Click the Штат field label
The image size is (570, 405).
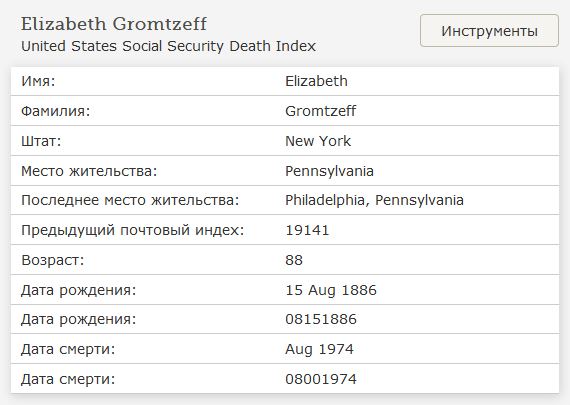click(x=41, y=141)
